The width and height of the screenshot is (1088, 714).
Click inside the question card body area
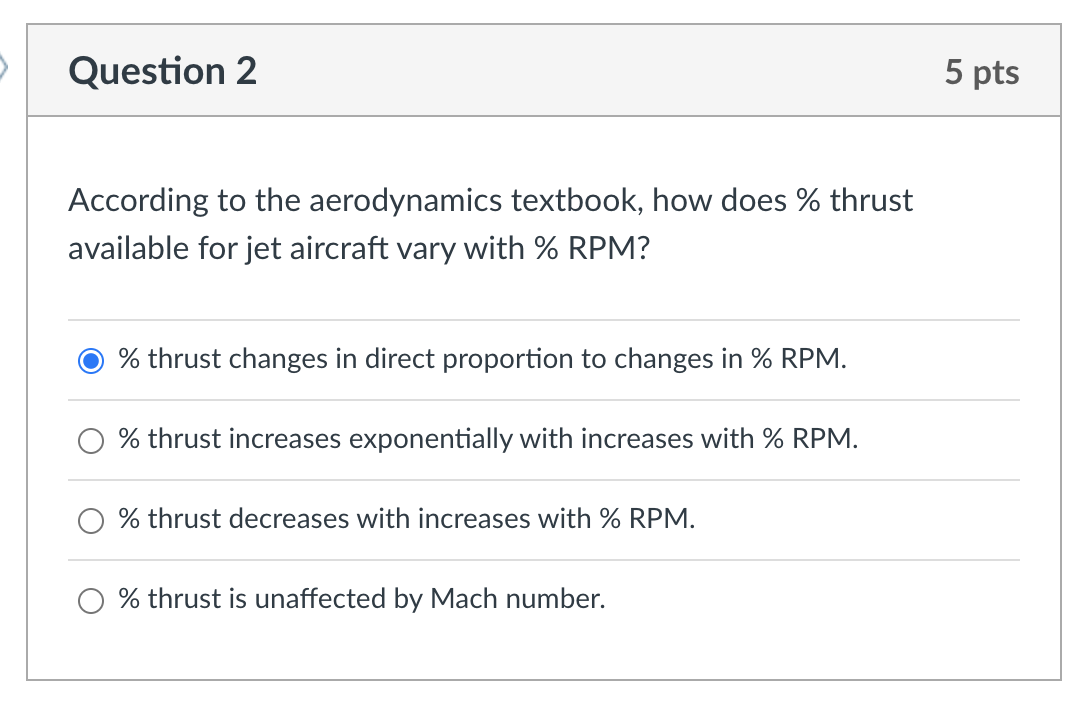(543, 650)
